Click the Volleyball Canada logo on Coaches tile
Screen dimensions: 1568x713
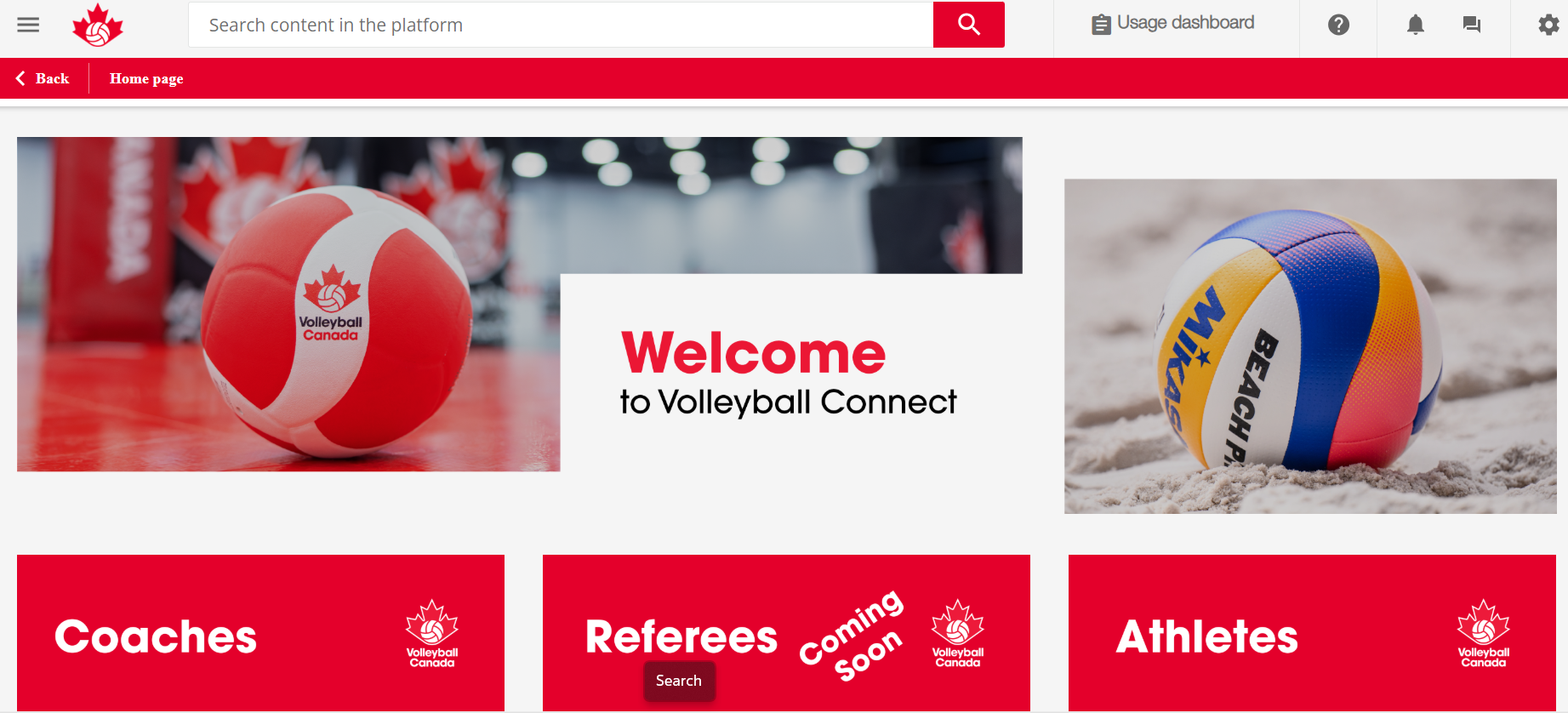(432, 634)
